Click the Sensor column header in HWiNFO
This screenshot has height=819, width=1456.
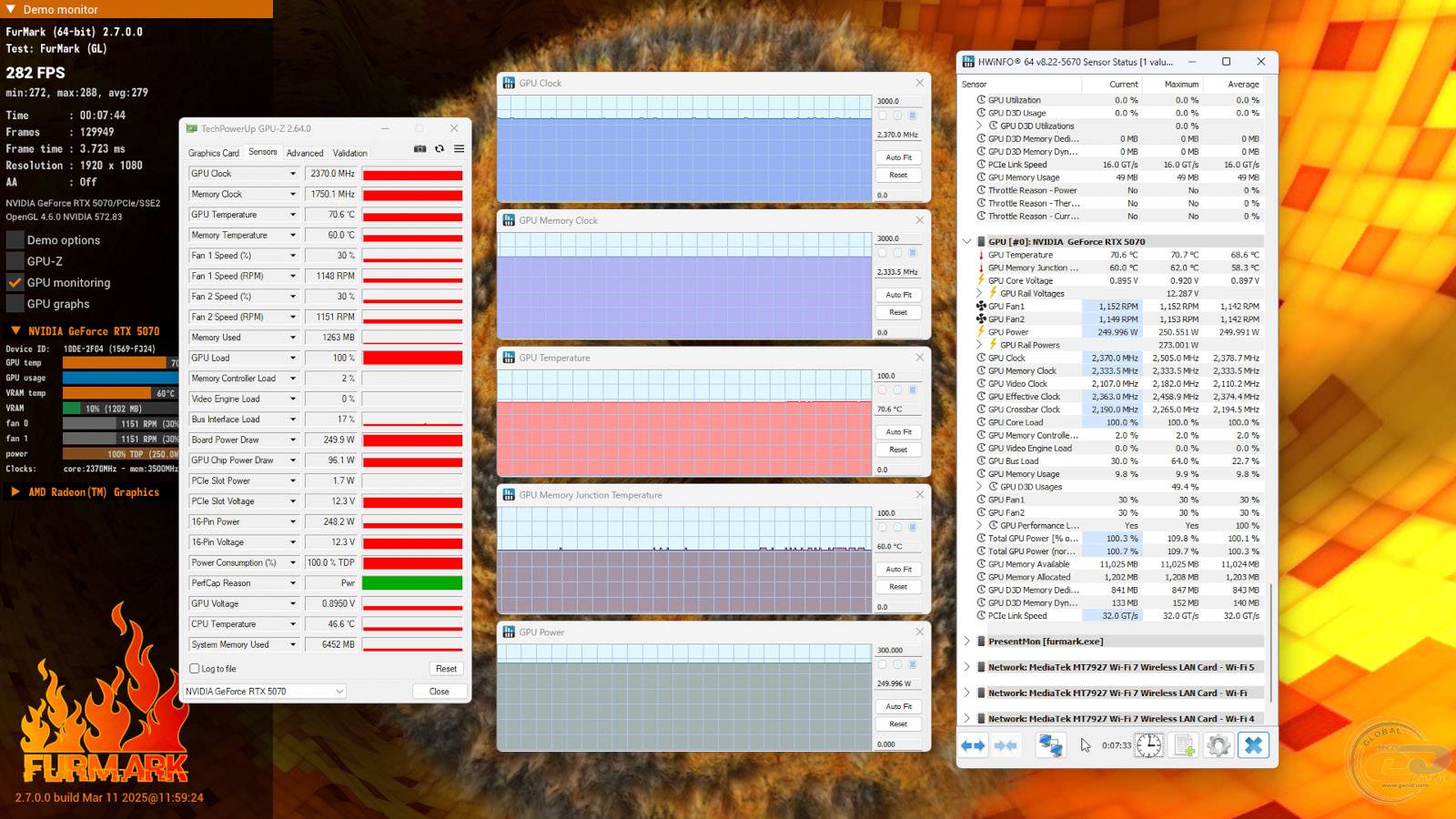click(x=1019, y=84)
